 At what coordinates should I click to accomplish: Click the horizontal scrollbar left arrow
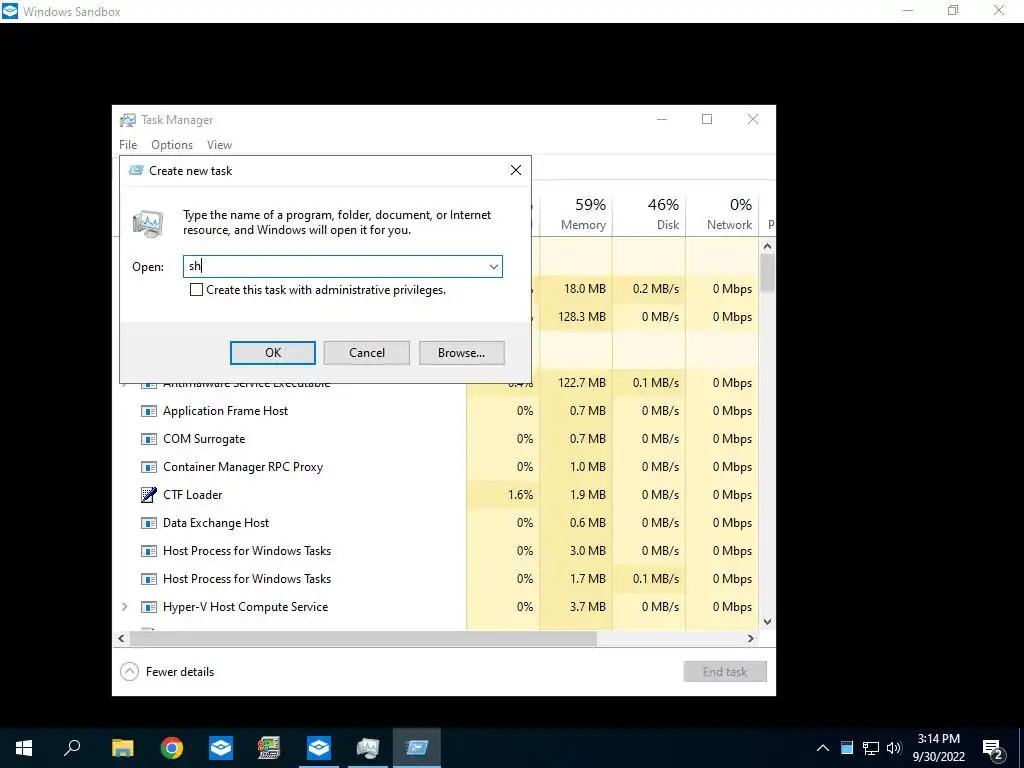(121, 638)
